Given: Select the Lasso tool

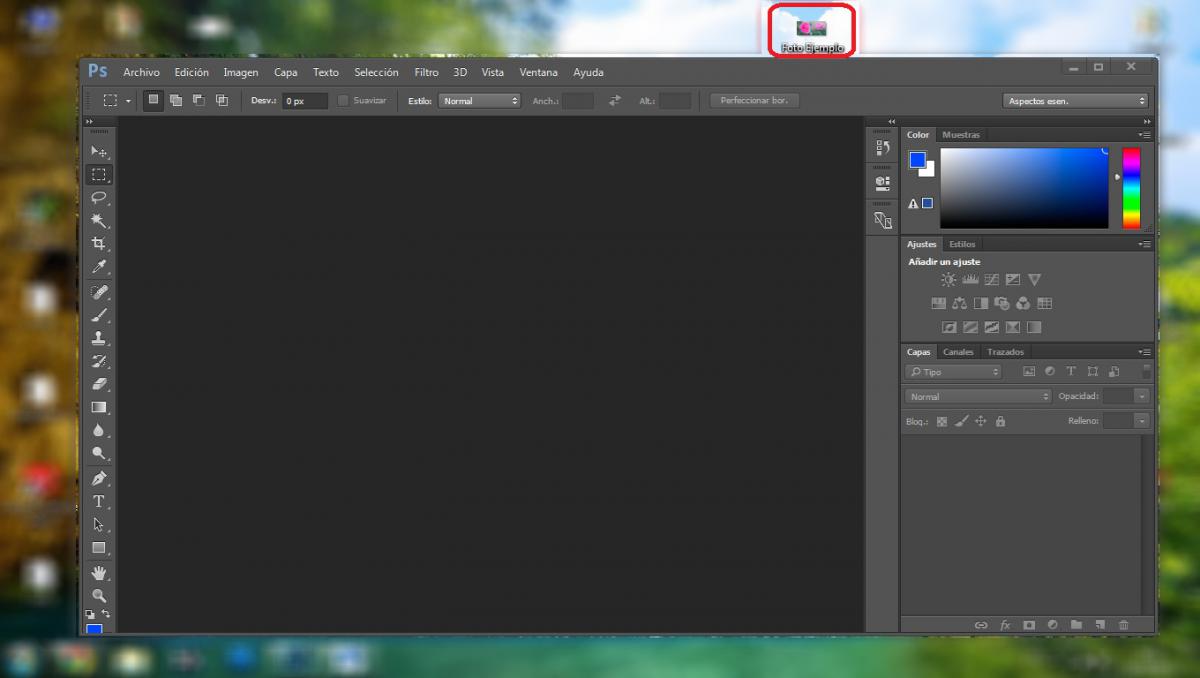Looking at the screenshot, I should 99,198.
